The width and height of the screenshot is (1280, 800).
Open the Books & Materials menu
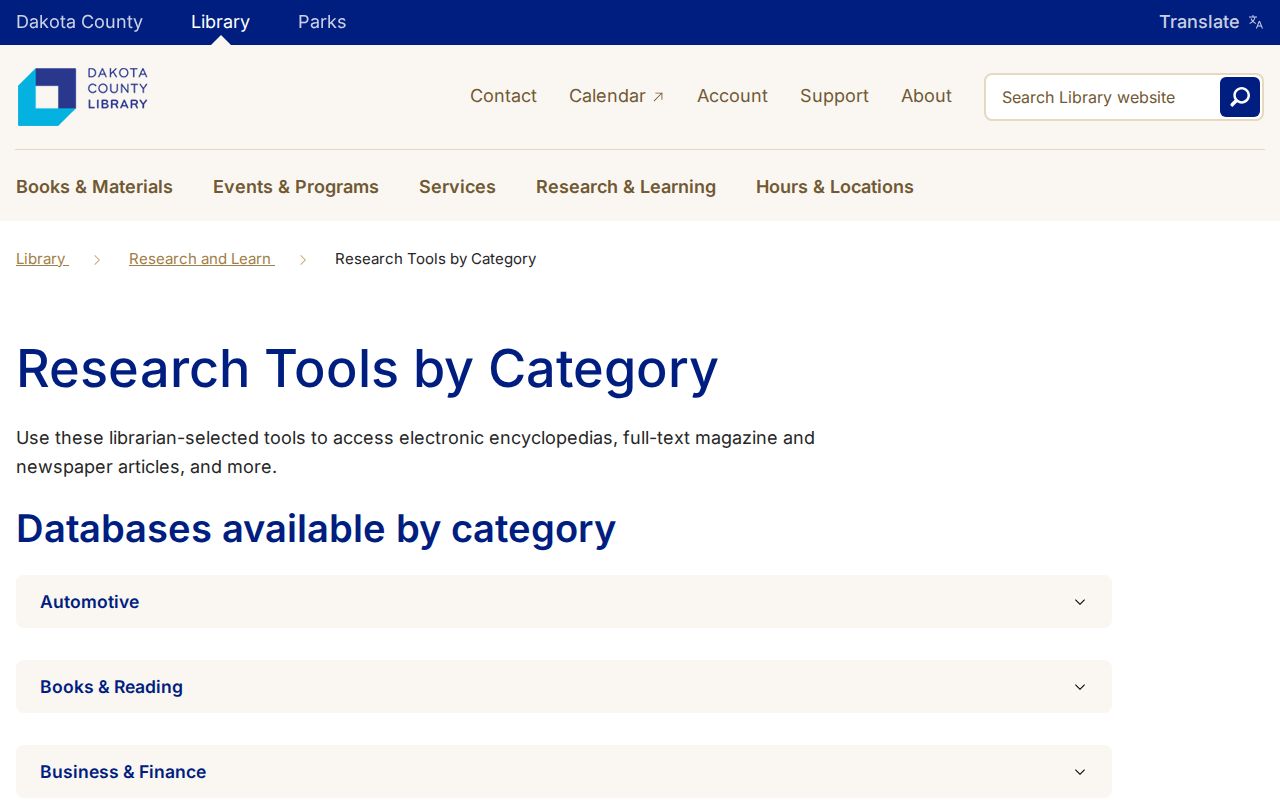tap(94, 187)
